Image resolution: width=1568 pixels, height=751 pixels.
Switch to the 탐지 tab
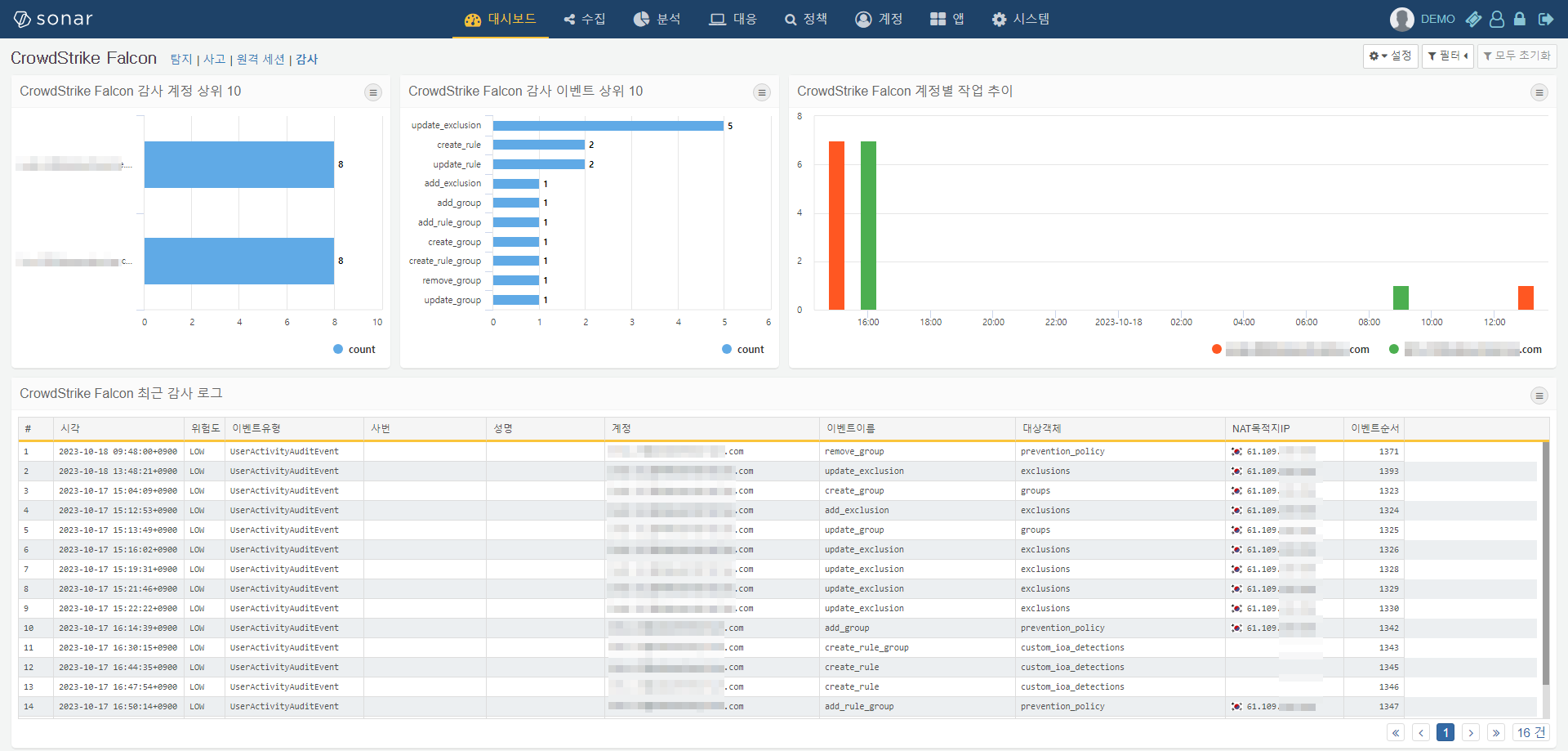click(x=181, y=59)
